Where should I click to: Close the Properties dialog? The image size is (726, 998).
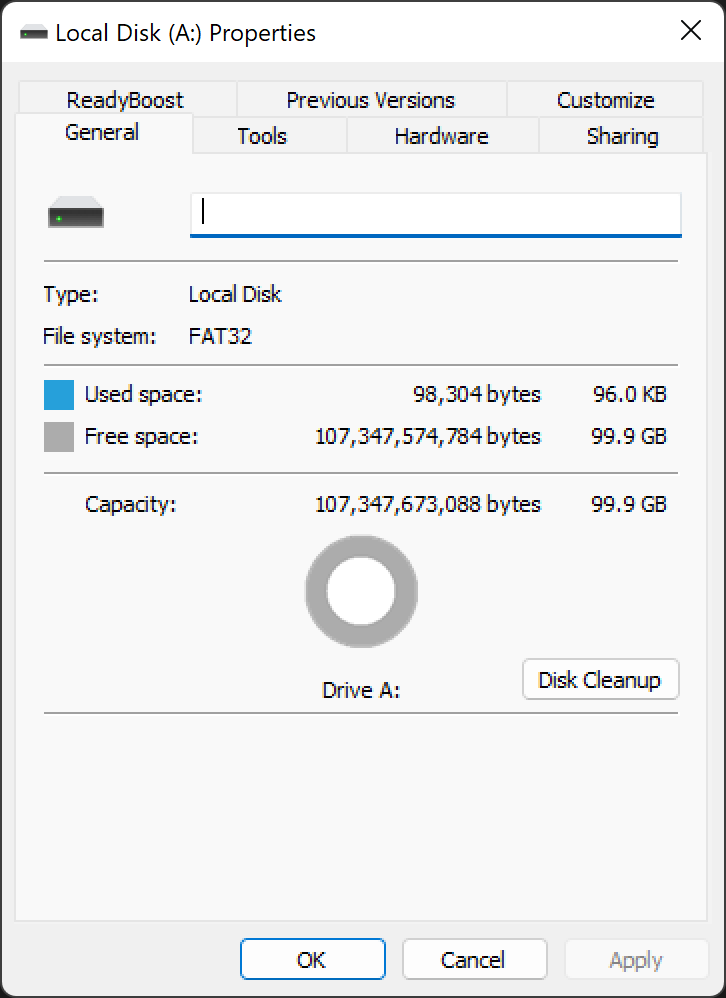pyautogui.click(x=690, y=31)
